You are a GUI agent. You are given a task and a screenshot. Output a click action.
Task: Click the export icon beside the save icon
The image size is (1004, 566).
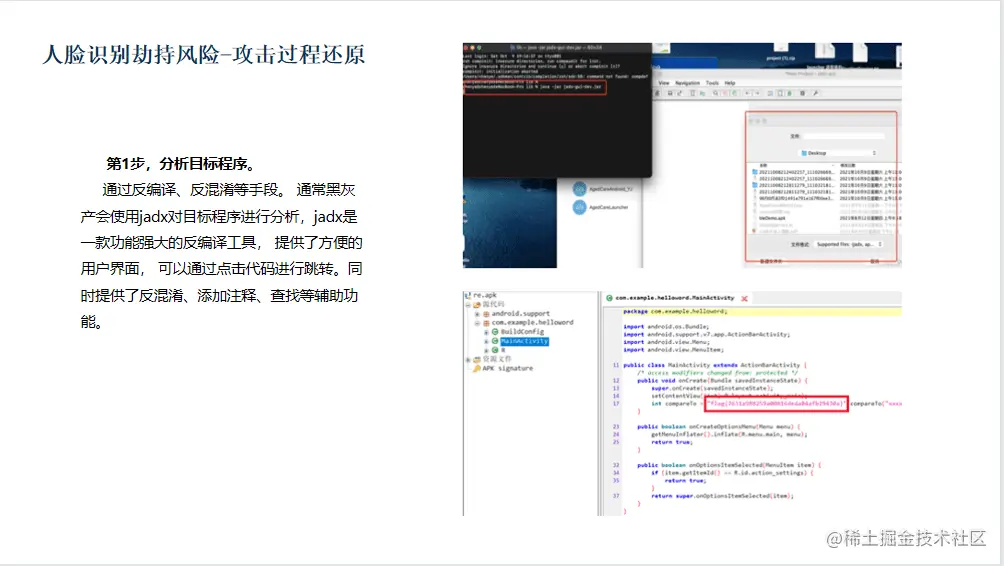point(679,93)
